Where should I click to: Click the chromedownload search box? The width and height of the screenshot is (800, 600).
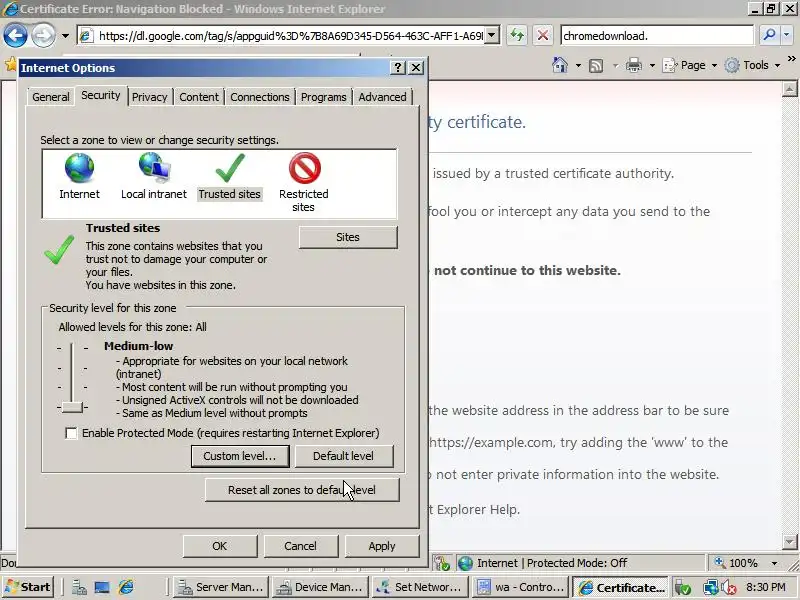coord(656,36)
